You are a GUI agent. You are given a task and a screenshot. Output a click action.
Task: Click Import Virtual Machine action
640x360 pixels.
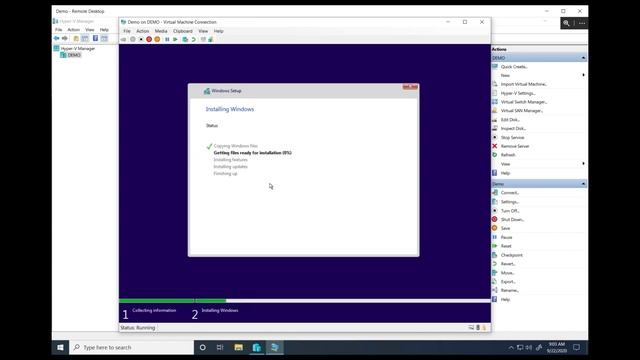click(524, 84)
